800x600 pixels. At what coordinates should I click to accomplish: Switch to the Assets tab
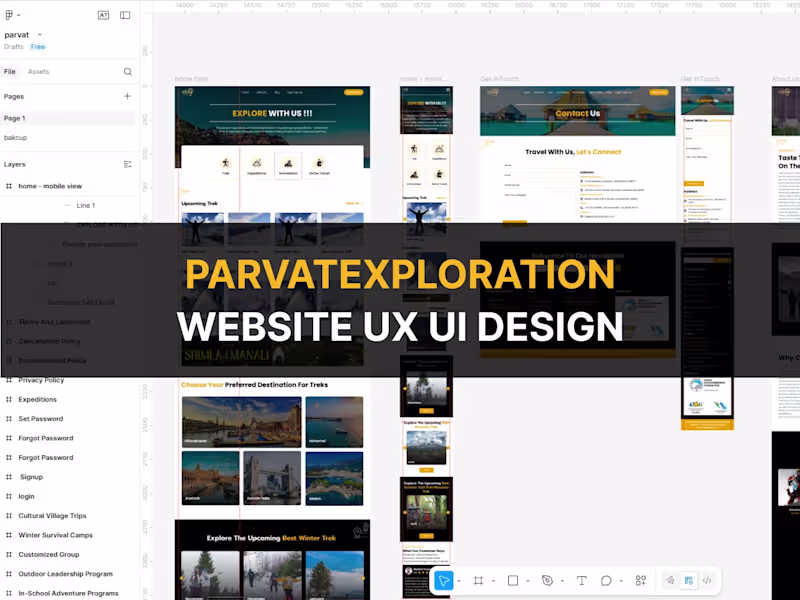coord(39,71)
